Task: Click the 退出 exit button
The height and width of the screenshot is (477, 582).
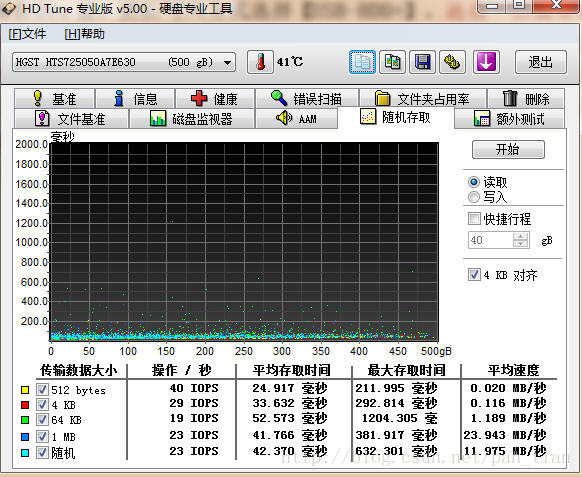Action: click(541, 62)
